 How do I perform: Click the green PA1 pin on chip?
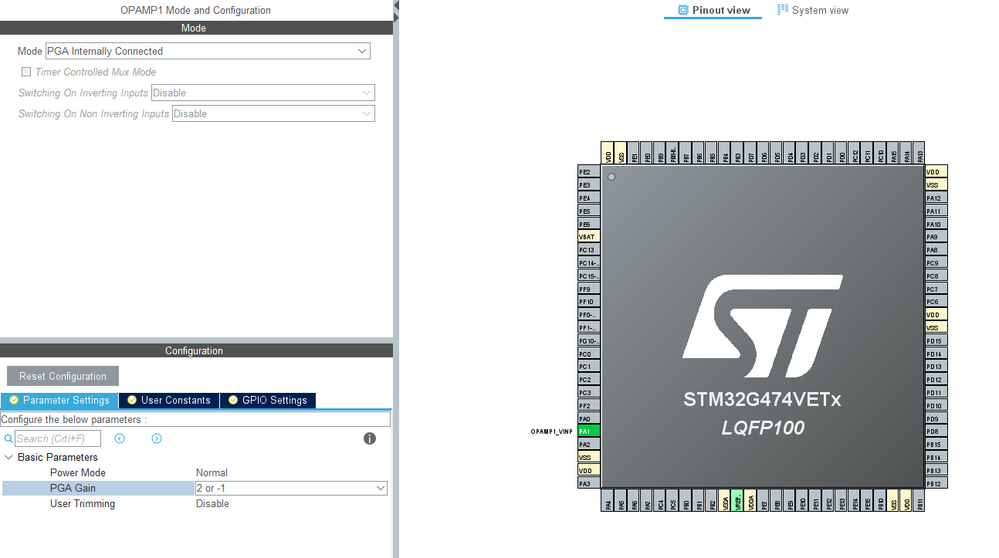(x=588, y=431)
